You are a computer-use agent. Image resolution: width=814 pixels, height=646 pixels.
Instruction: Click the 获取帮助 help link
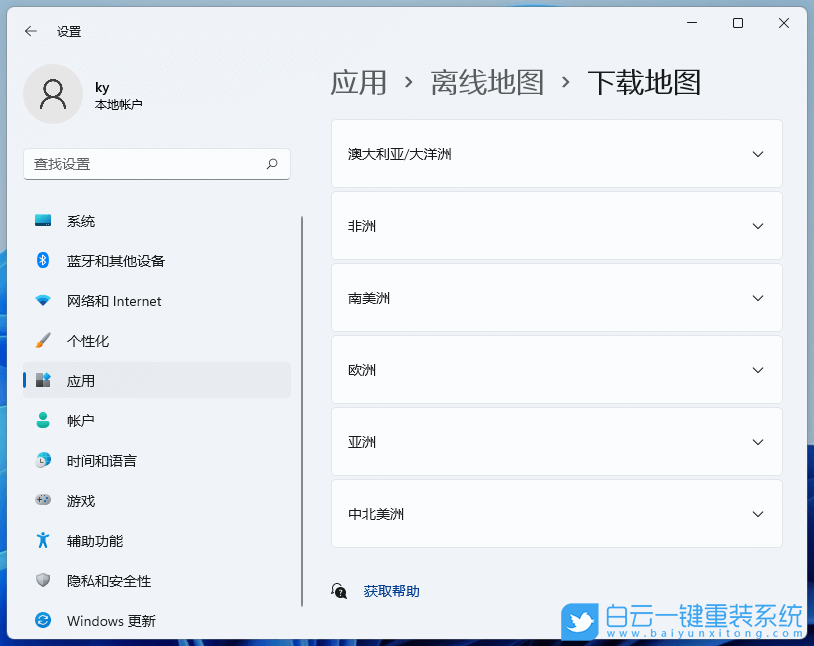[x=391, y=591]
